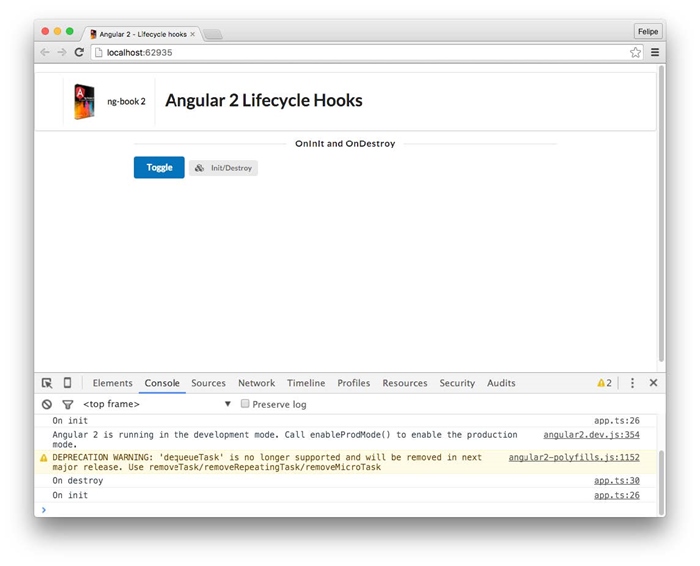700x566 pixels.
Task: Bookmark page with star icon
Action: point(635,52)
